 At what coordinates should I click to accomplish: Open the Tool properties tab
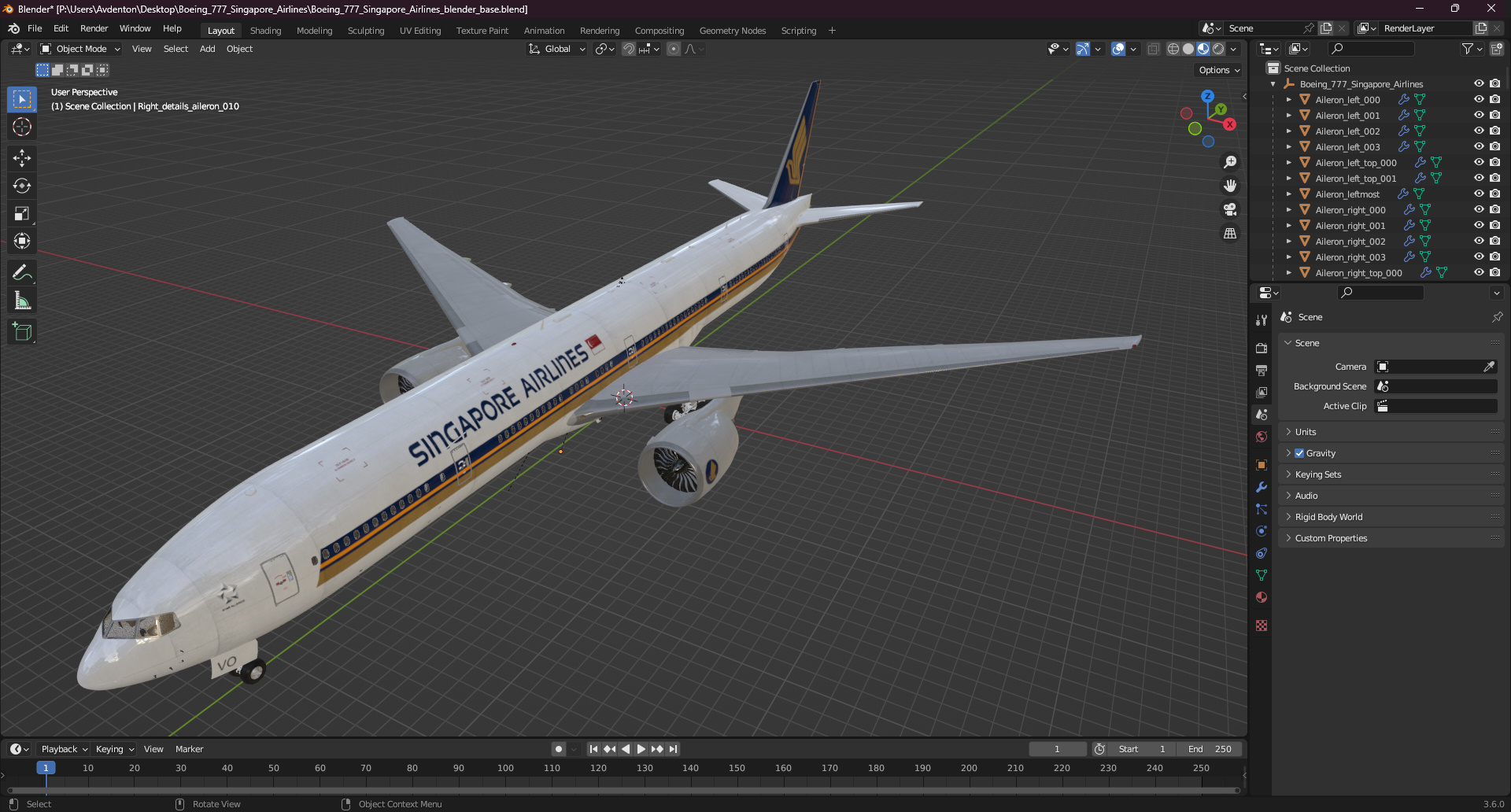point(1262,320)
